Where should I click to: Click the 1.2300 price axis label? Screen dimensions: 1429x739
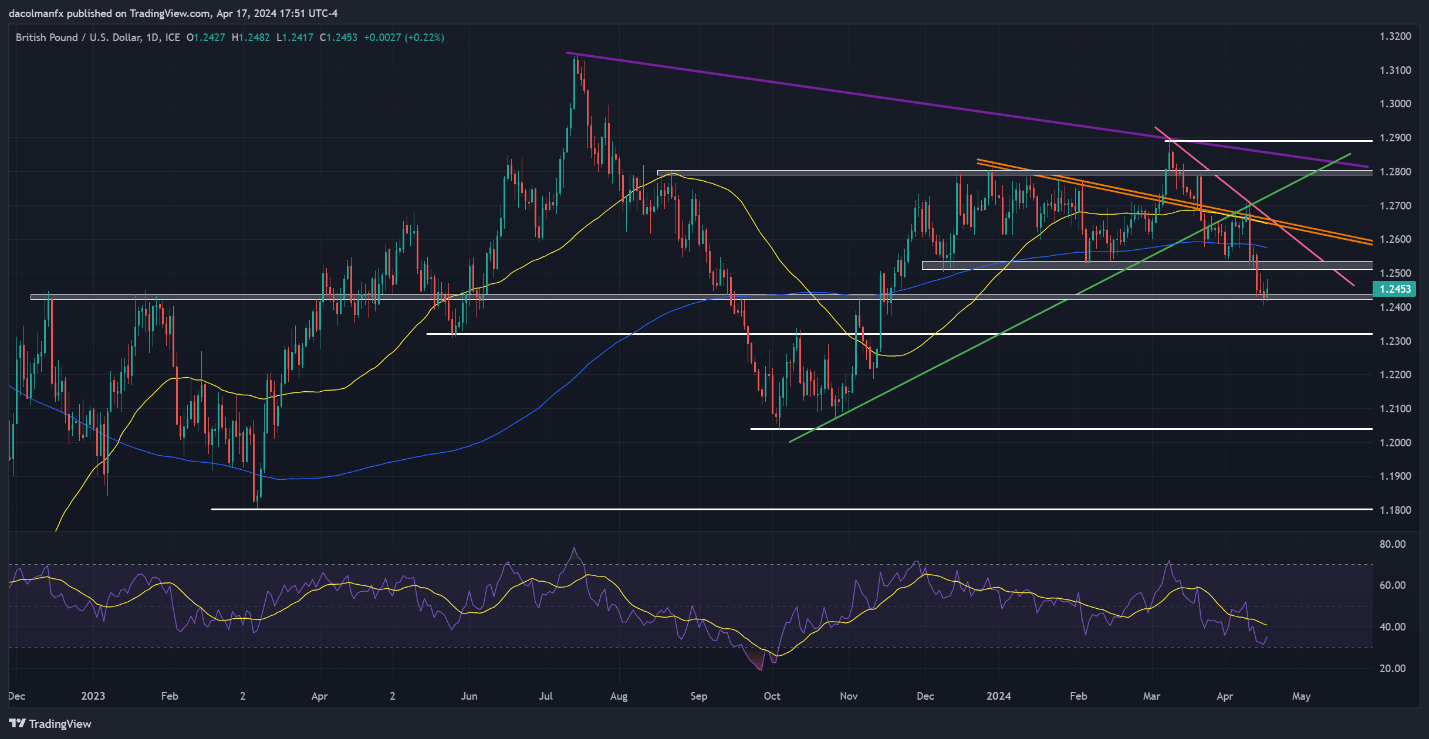[x=1395, y=341]
